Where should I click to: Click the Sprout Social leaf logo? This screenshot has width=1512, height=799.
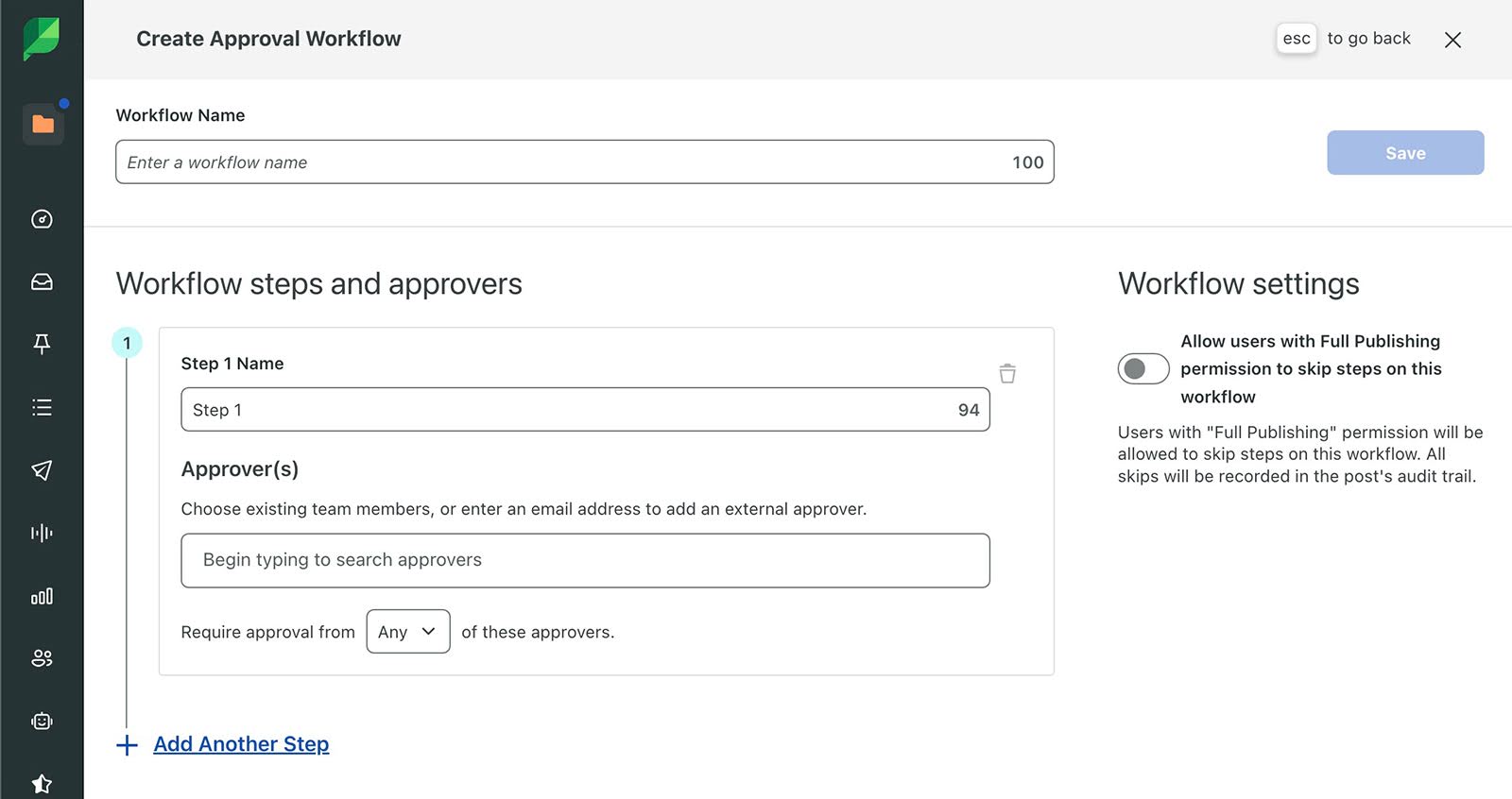point(42,39)
